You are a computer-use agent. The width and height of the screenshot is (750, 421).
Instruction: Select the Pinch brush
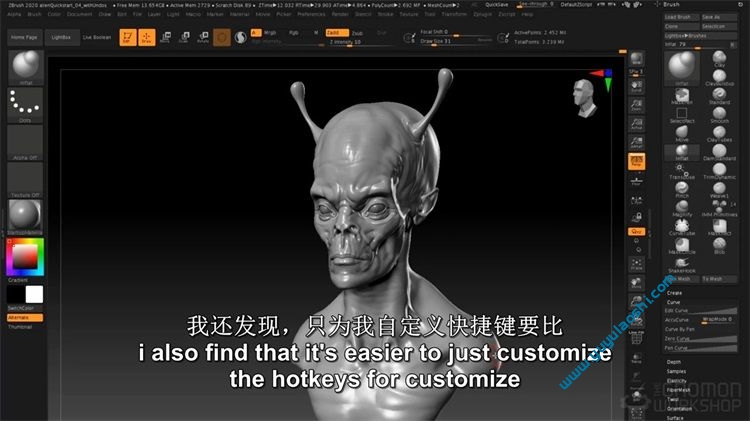(x=682, y=189)
